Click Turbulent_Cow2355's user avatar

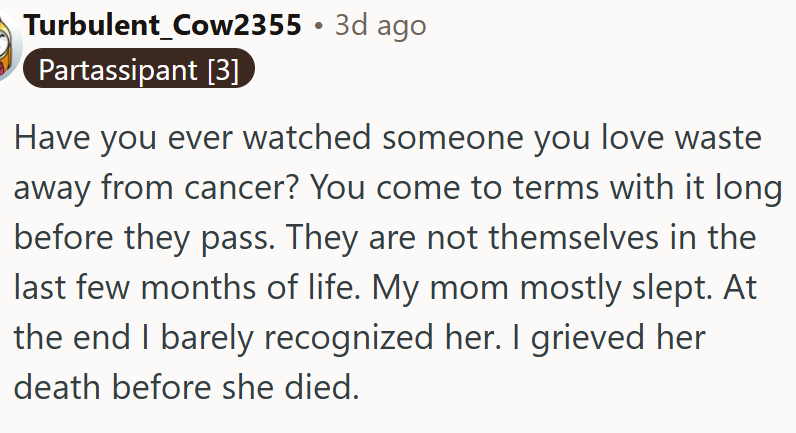pyautogui.click(x=9, y=50)
